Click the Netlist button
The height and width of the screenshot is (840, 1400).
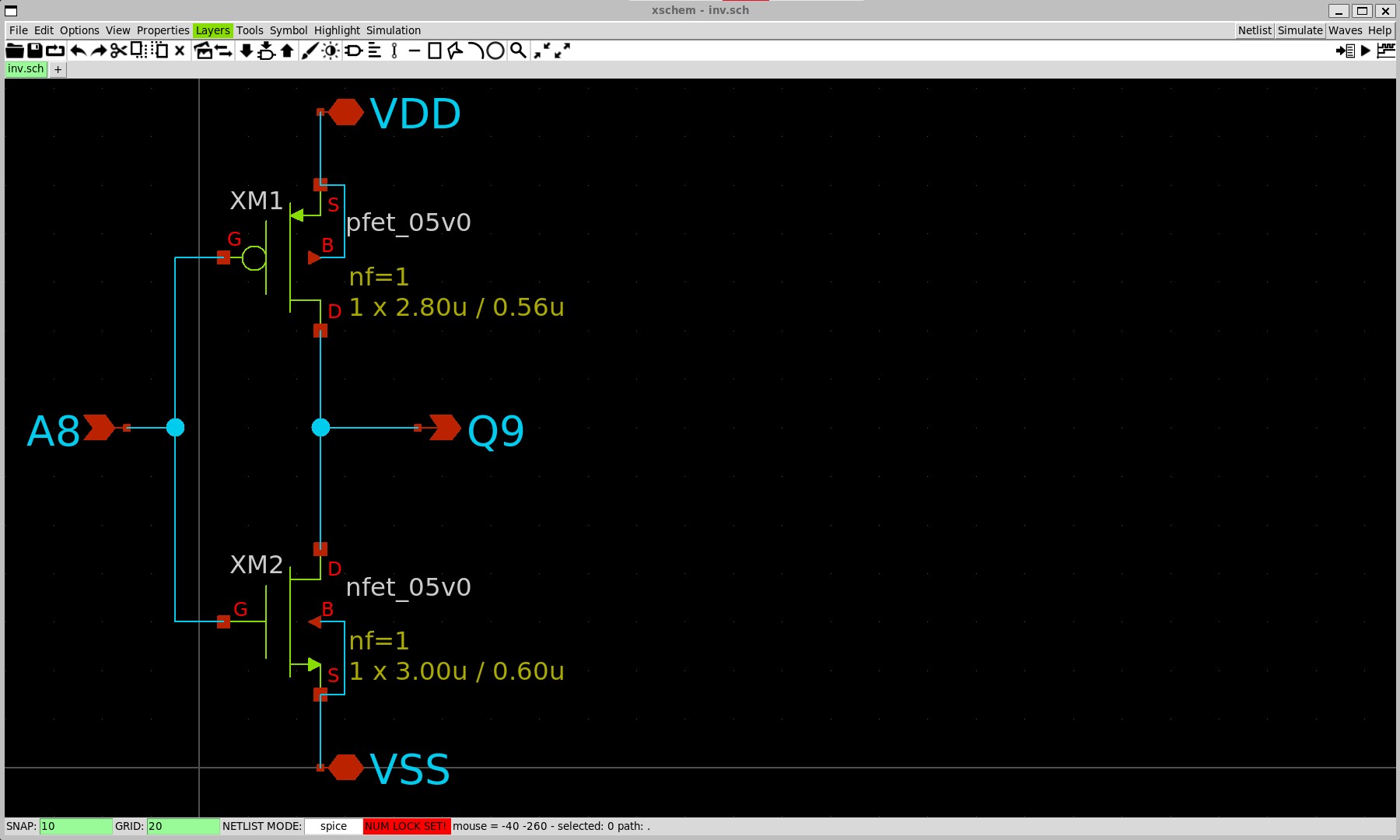[x=1255, y=30]
